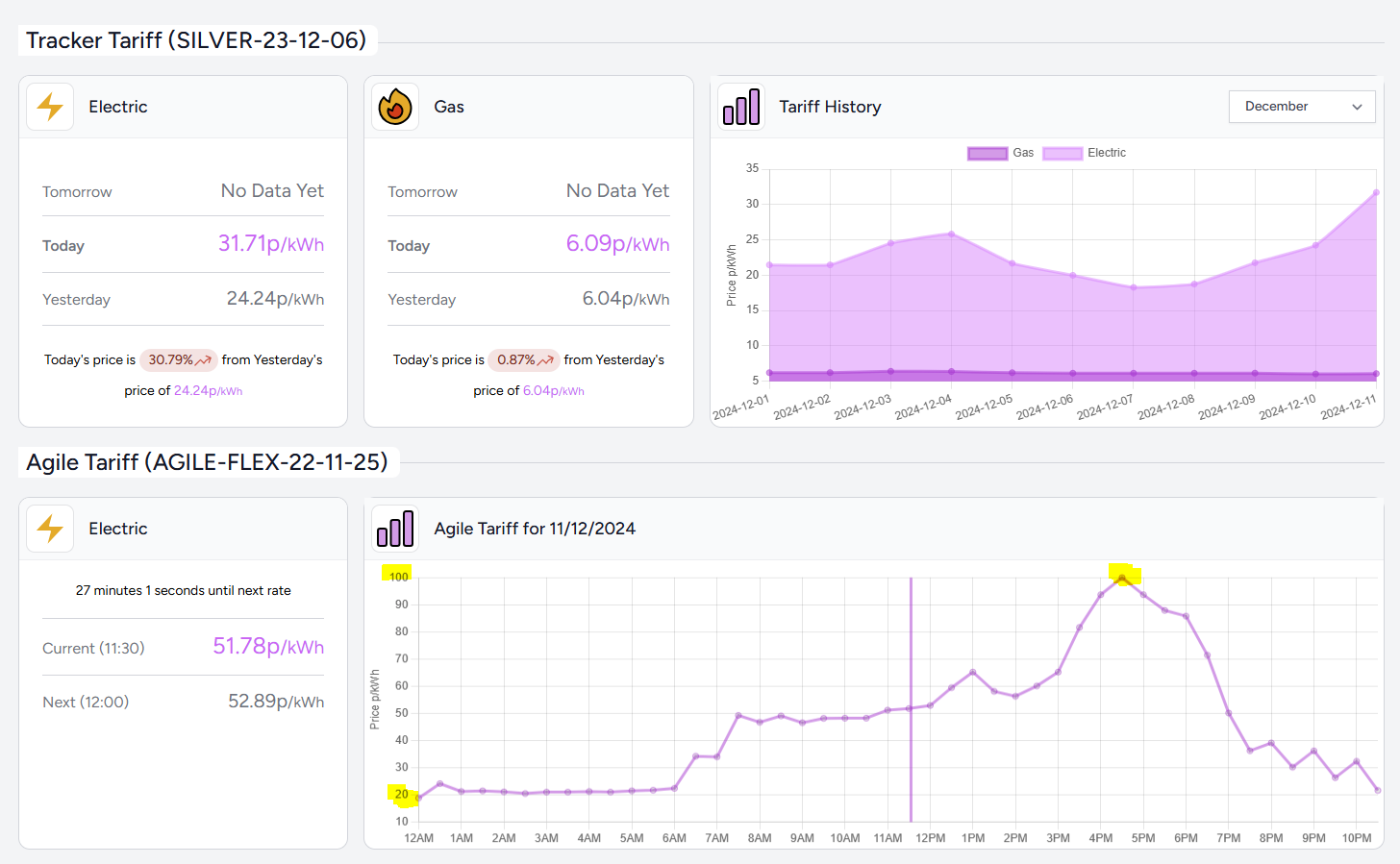
Task: Click the current time vertical marker in Agile chart
Action: (x=911, y=700)
